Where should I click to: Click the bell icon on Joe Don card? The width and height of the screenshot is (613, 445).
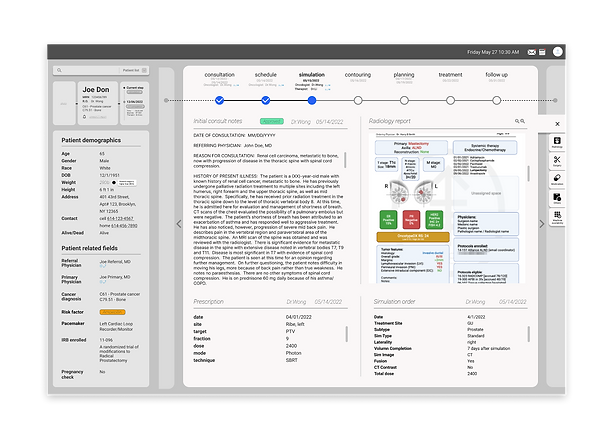point(84,117)
